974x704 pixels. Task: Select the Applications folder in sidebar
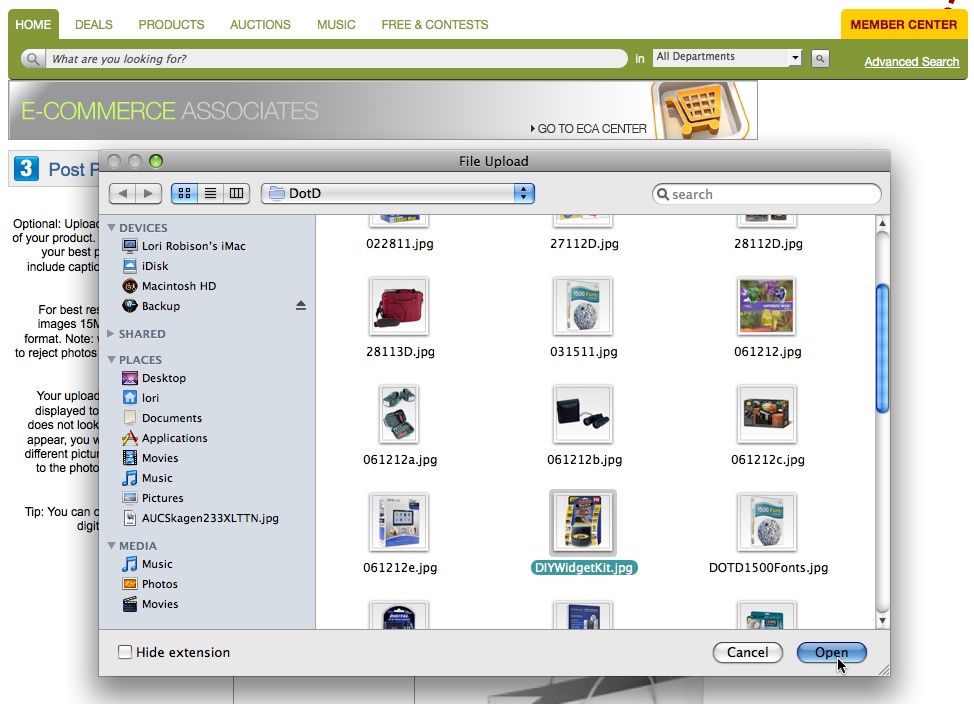pyautogui.click(x=174, y=438)
